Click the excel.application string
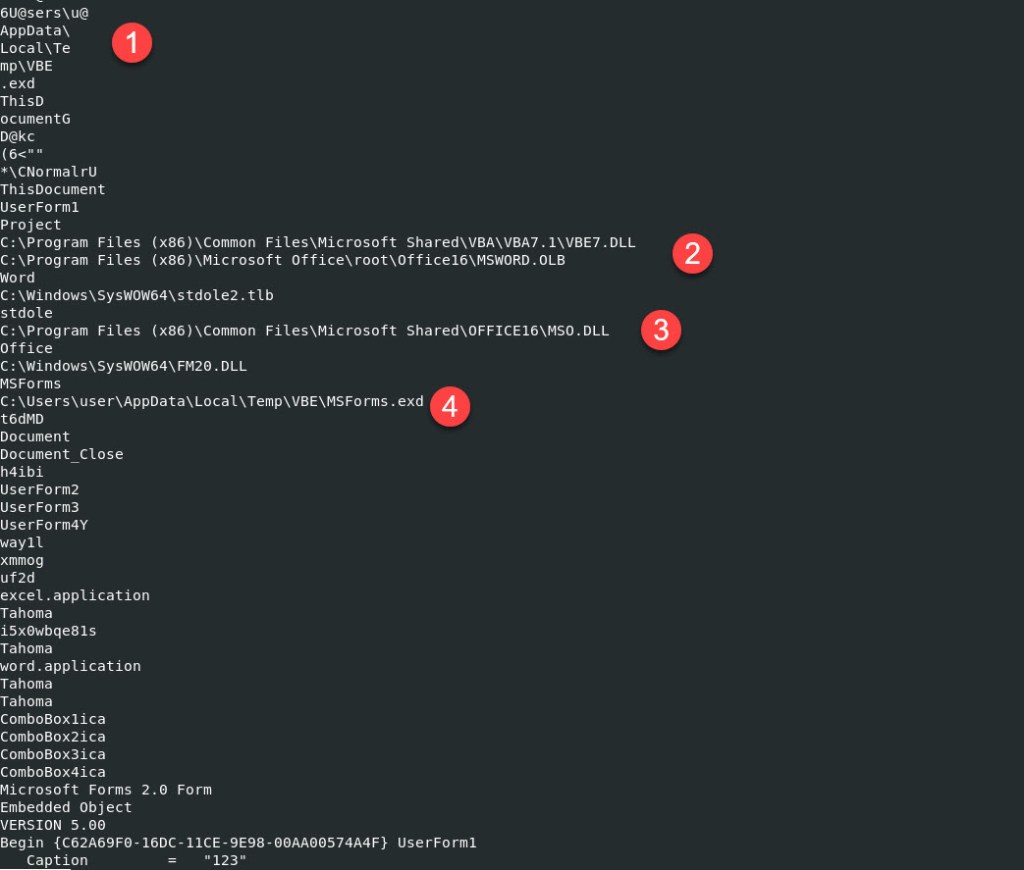This screenshot has width=1024, height=870. coord(75,595)
